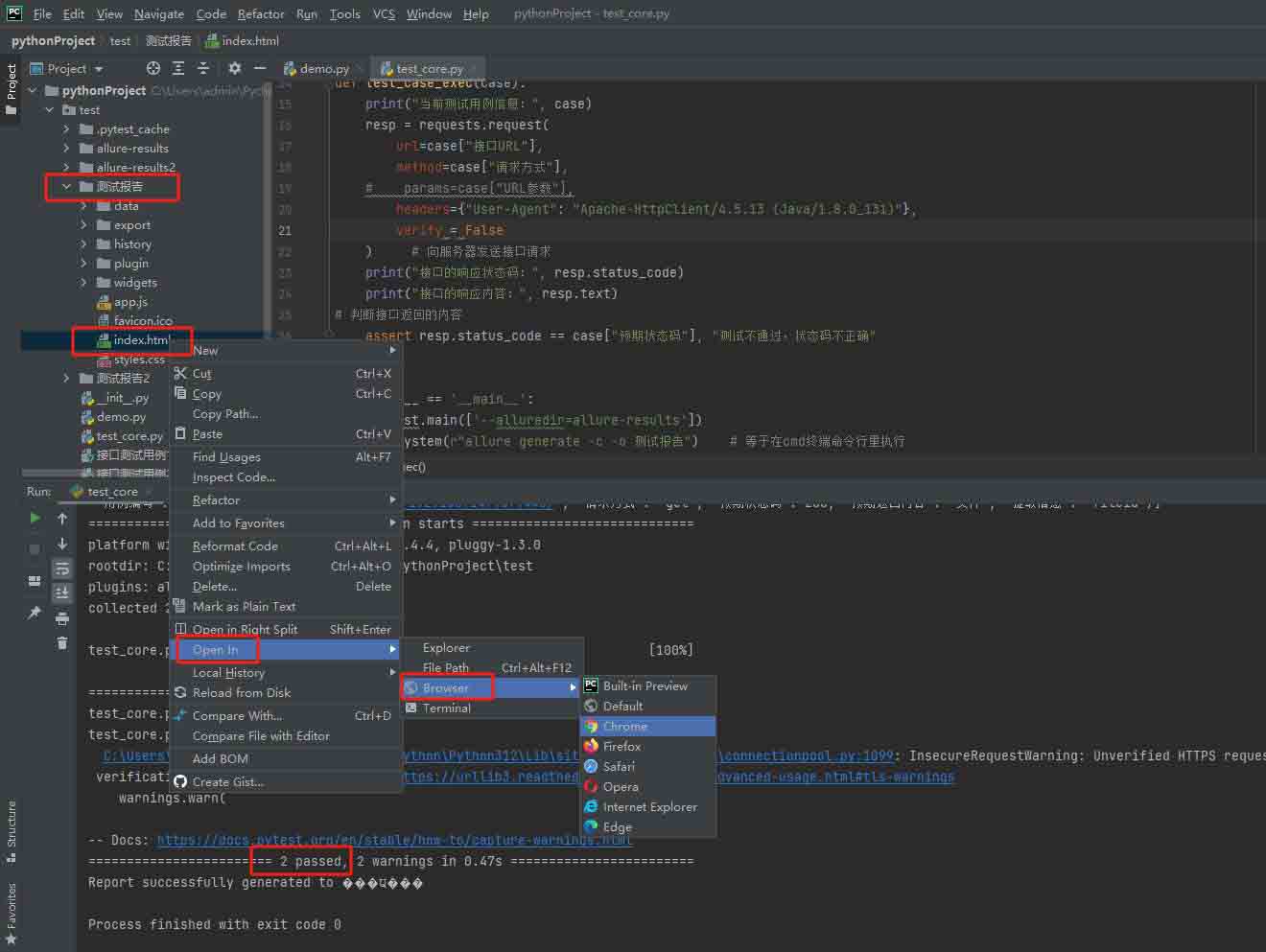
Task: Click line number 21 in editor gutter
Action: click(x=285, y=230)
